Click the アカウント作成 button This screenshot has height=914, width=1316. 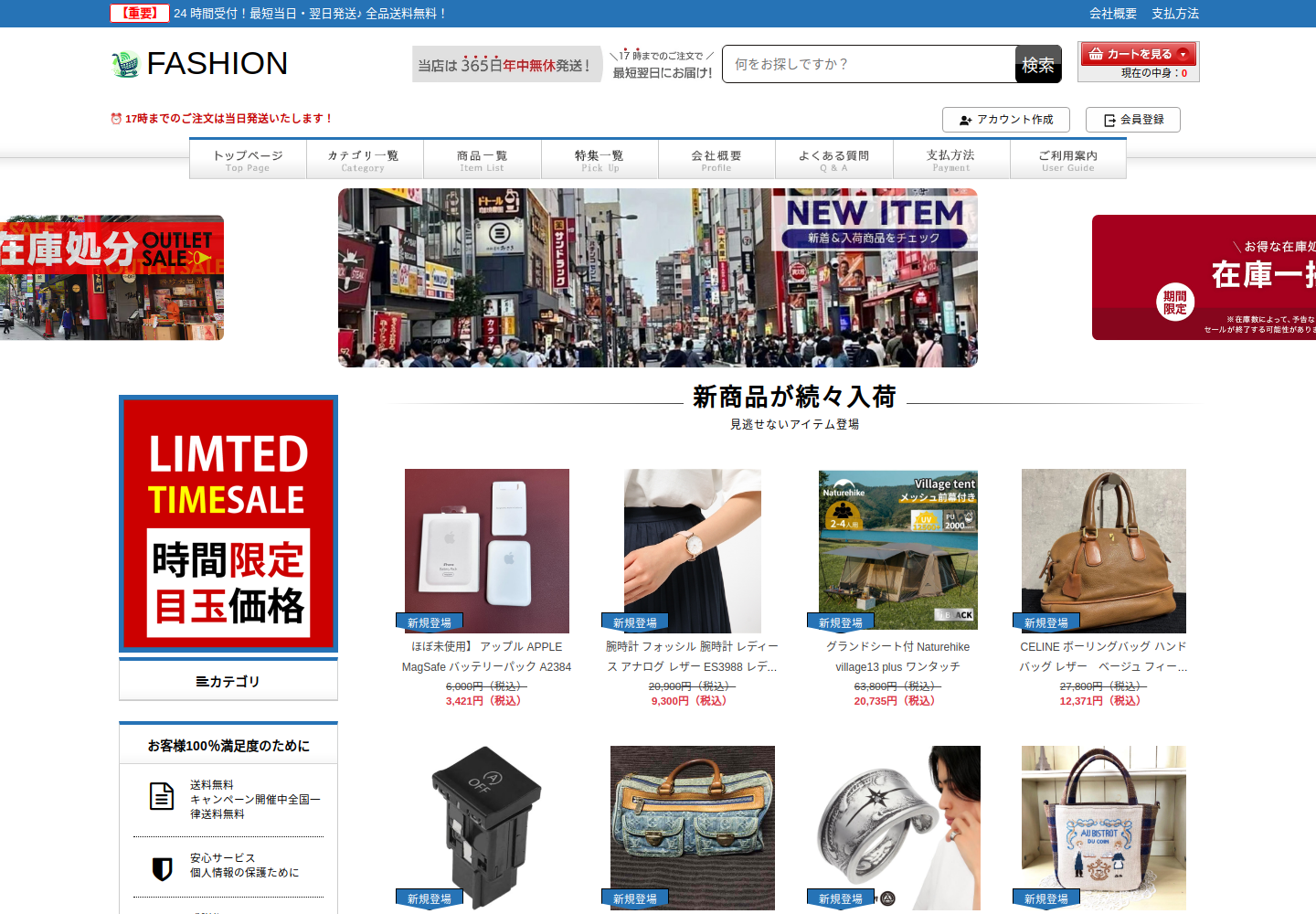pyautogui.click(x=1006, y=120)
